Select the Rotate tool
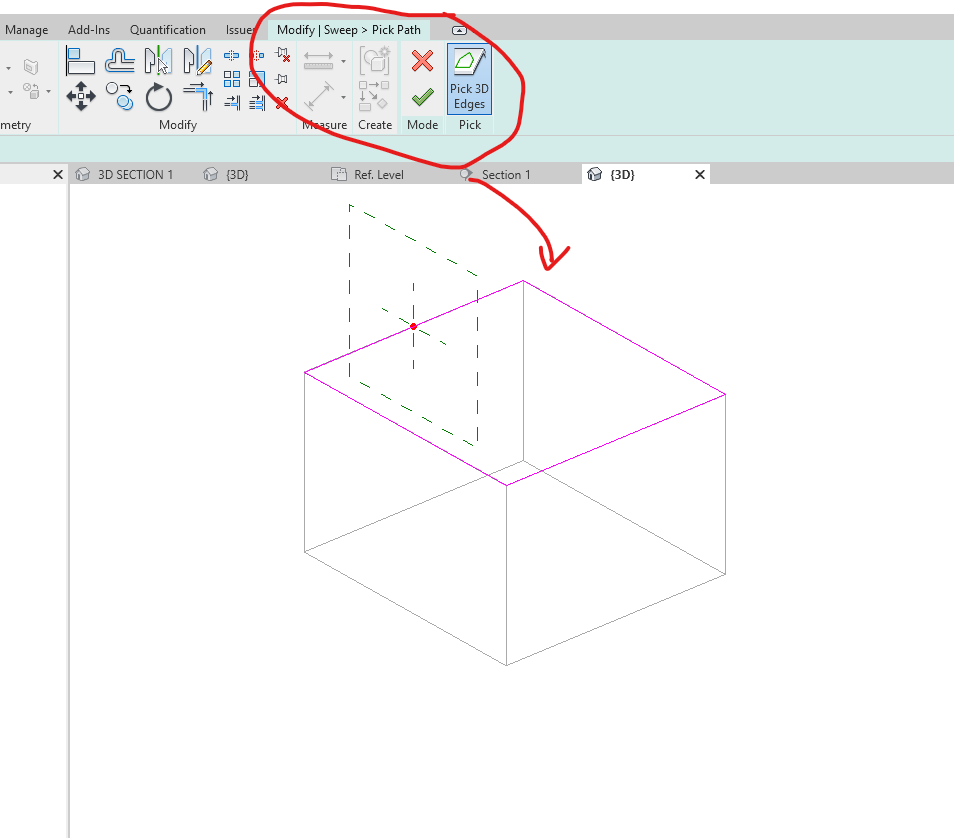954x838 pixels. (x=159, y=97)
